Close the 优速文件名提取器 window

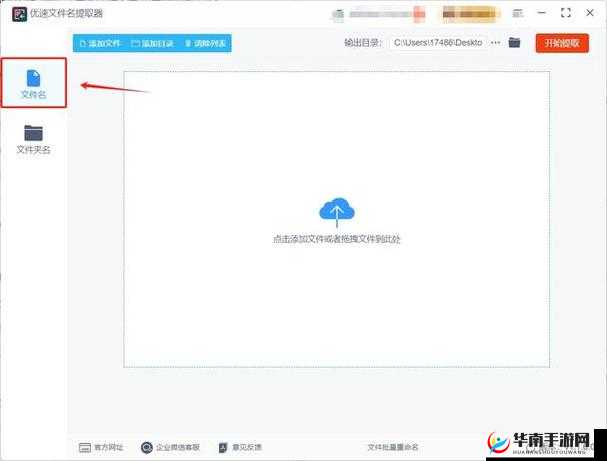[x=590, y=13]
